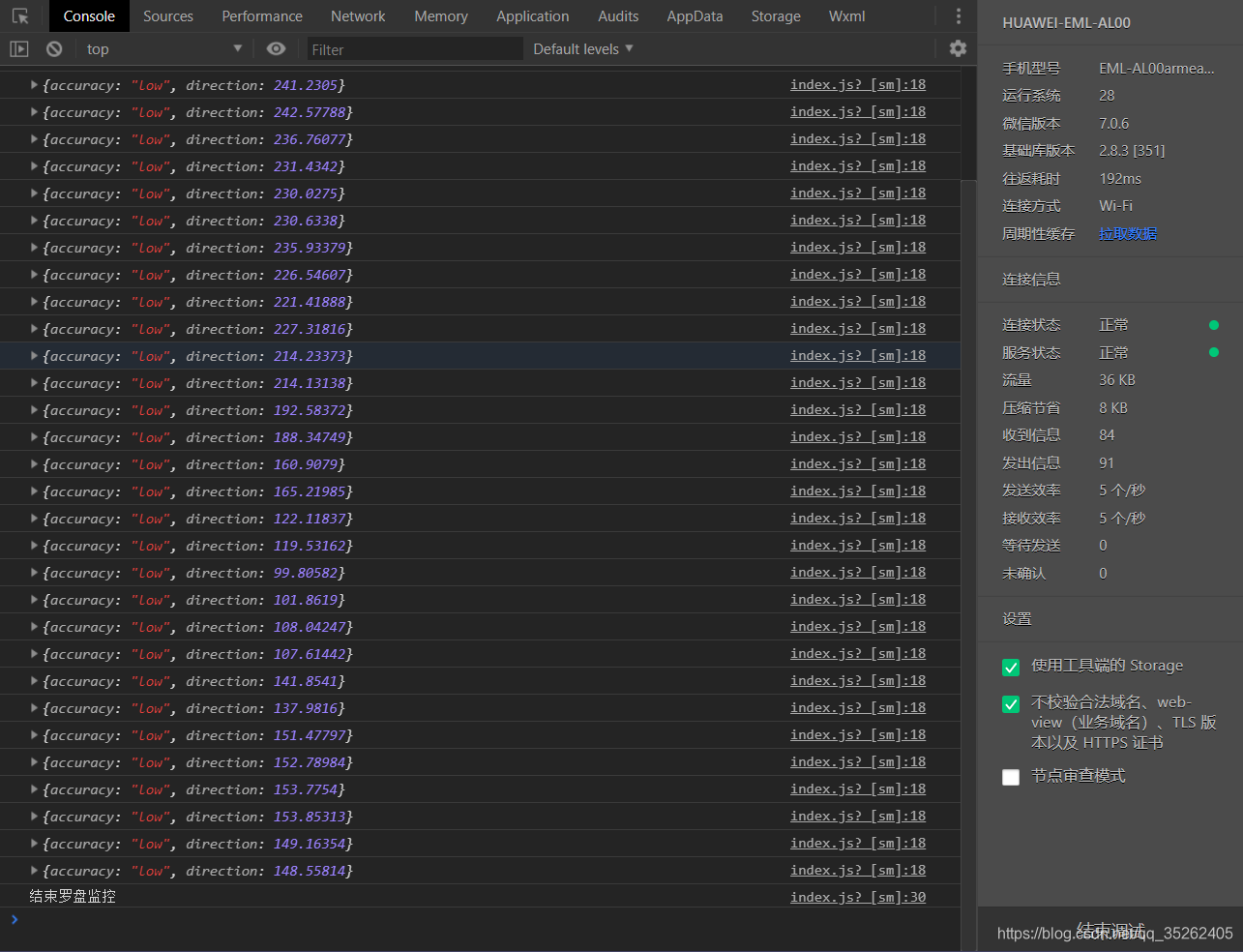Viewport: 1243px width, 952px height.
Task: Switch to the Performance tab
Action: click(x=262, y=16)
